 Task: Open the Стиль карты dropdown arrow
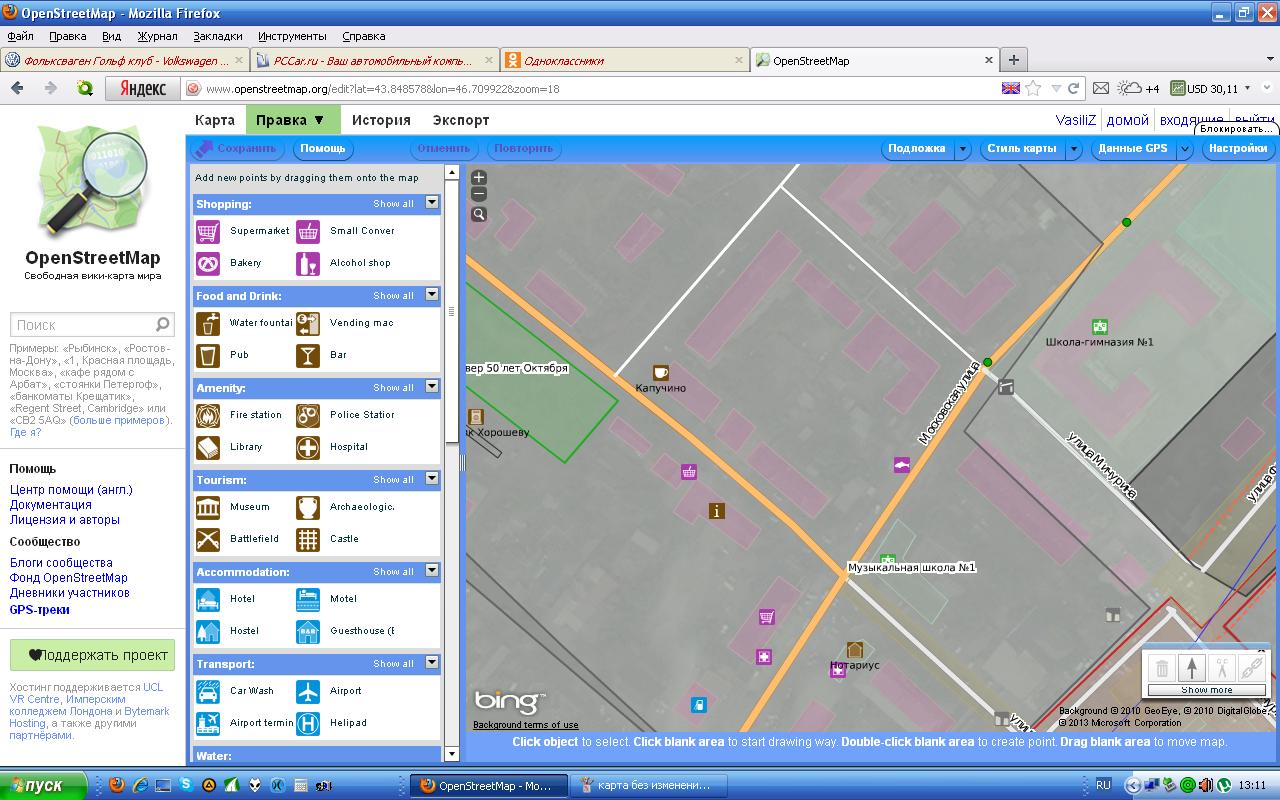tap(1074, 149)
